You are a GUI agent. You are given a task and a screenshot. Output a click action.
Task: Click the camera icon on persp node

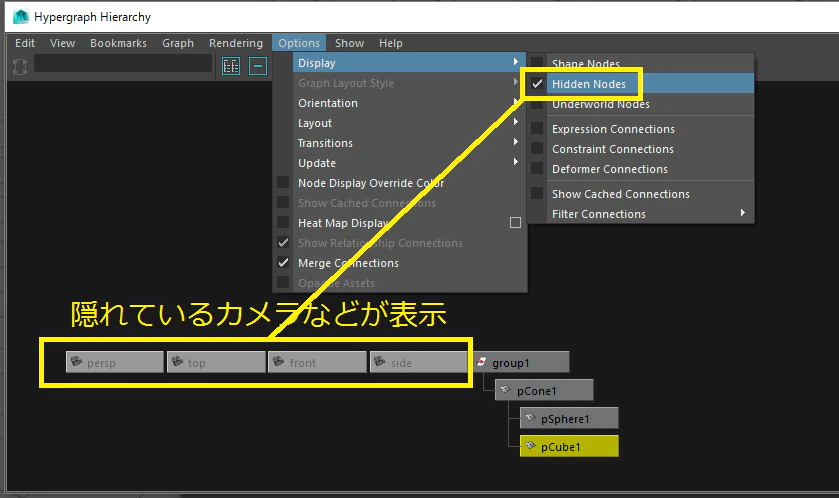(77, 362)
